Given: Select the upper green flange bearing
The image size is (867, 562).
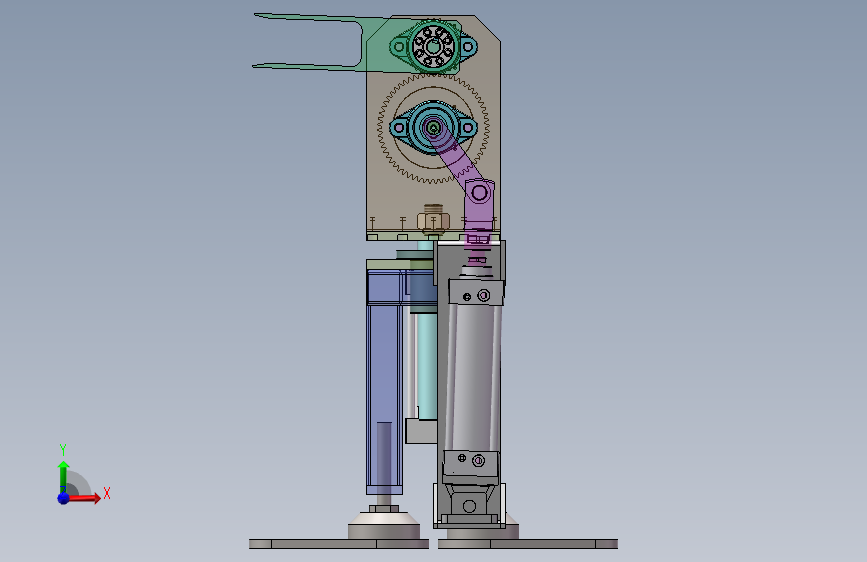Looking at the screenshot, I should [x=434, y=46].
